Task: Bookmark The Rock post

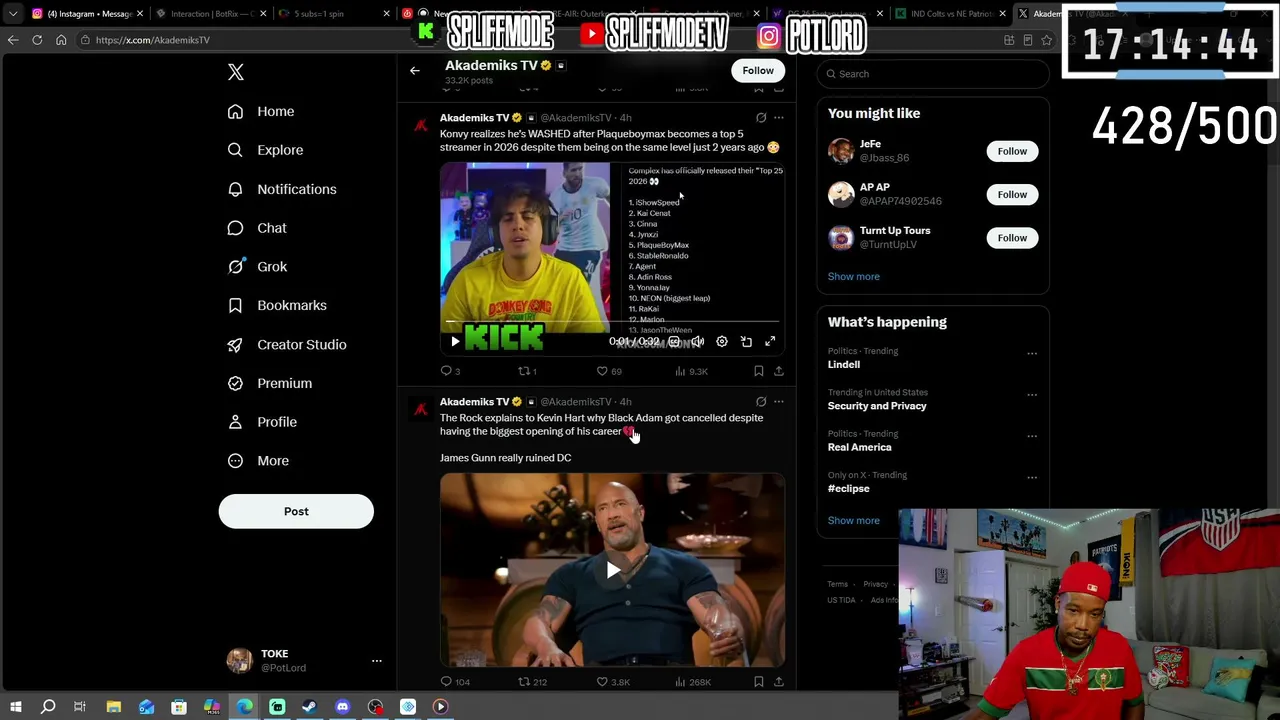Action: [x=759, y=682]
